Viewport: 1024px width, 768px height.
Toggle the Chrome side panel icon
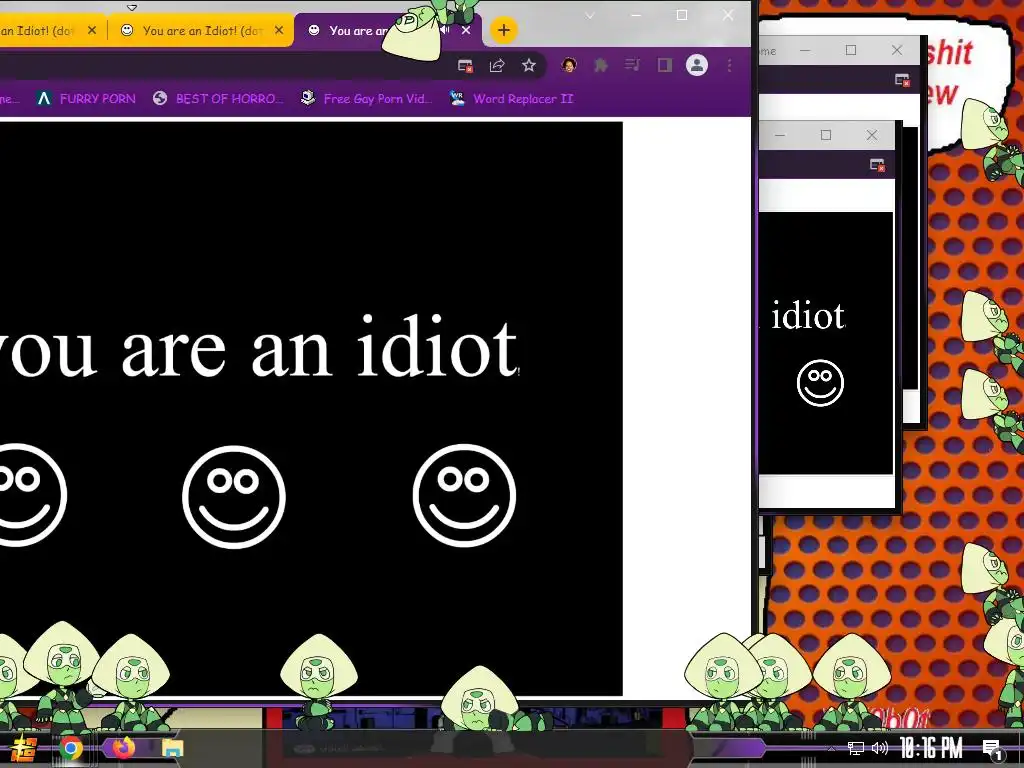(x=665, y=65)
